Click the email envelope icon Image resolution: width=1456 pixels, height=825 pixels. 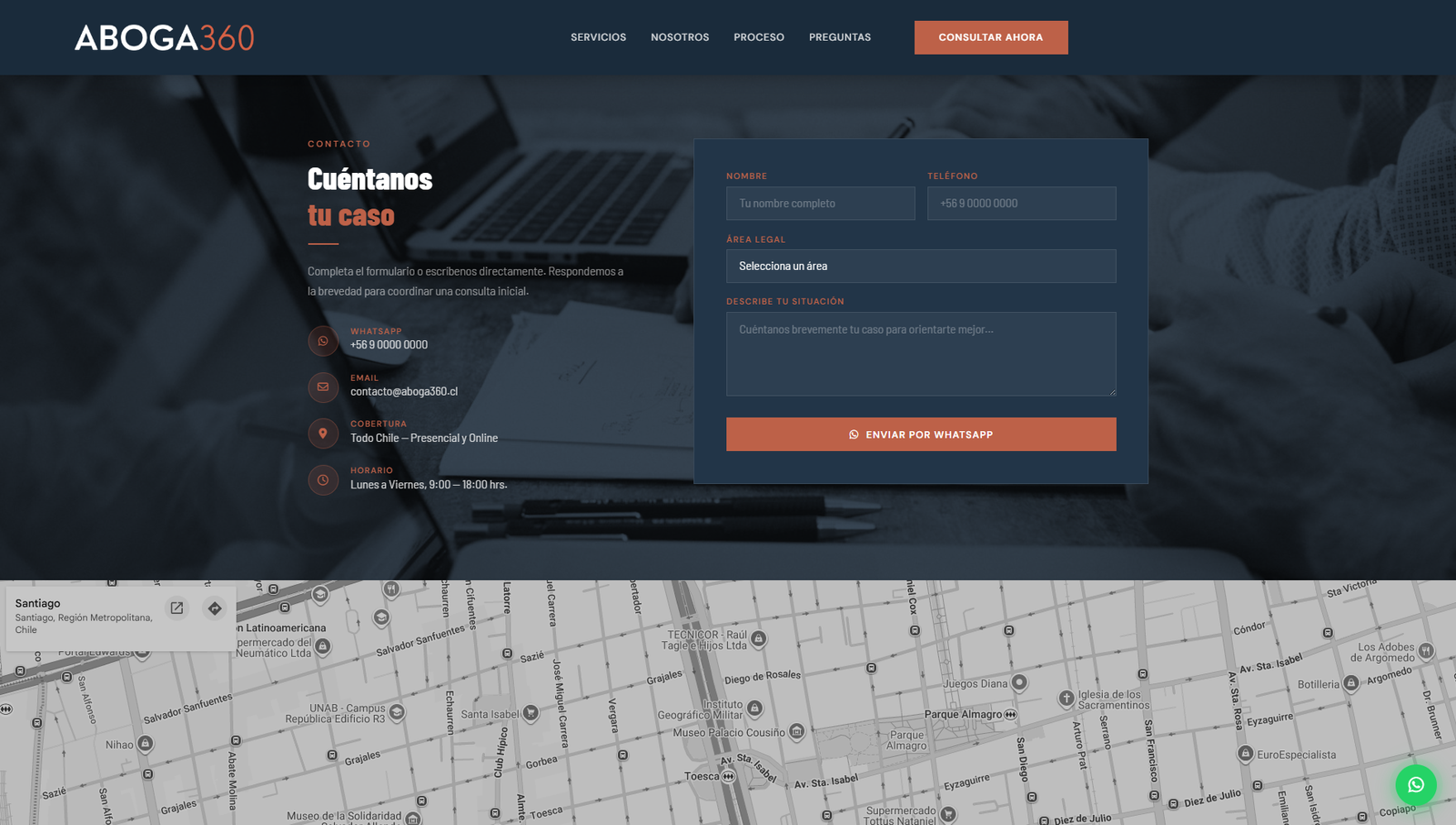pyautogui.click(x=323, y=387)
